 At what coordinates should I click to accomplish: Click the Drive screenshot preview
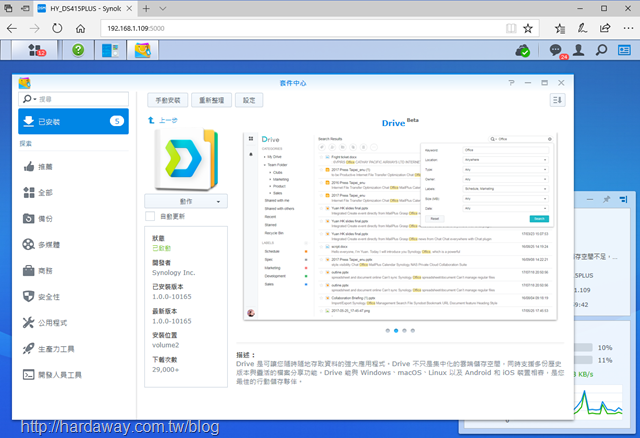pos(400,227)
